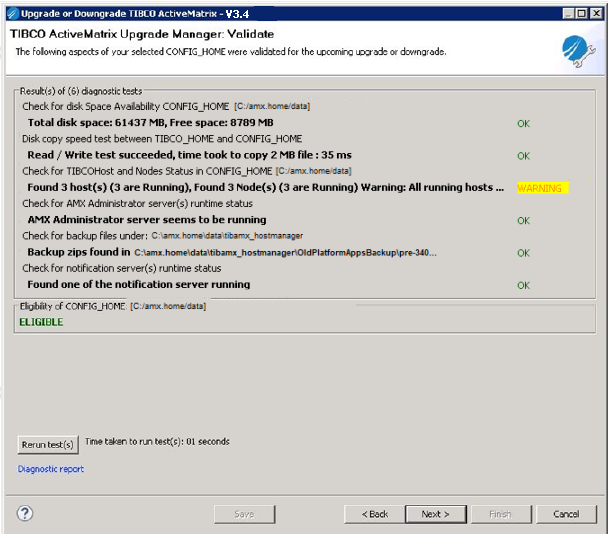Click OK status for notification server
Viewport: 608px width, 534px height.
pyautogui.click(x=523, y=285)
